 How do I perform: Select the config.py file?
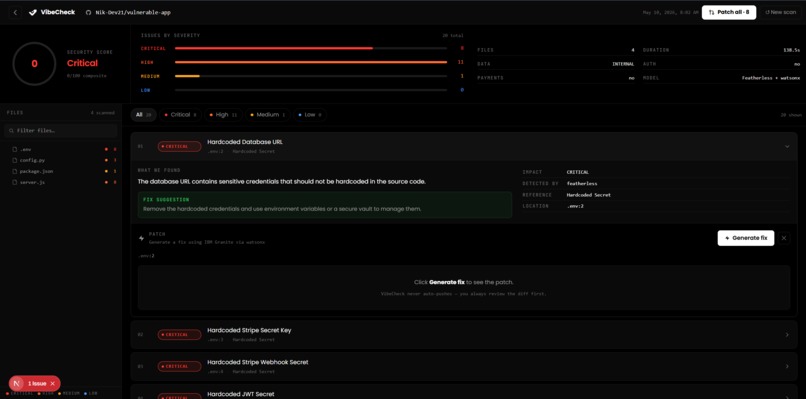click(x=61, y=160)
